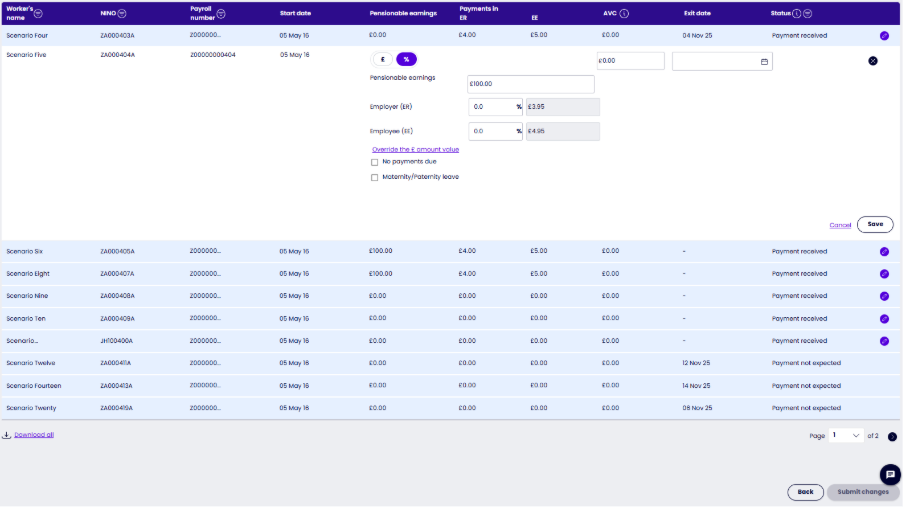Go to next page arrow

[x=892, y=436]
